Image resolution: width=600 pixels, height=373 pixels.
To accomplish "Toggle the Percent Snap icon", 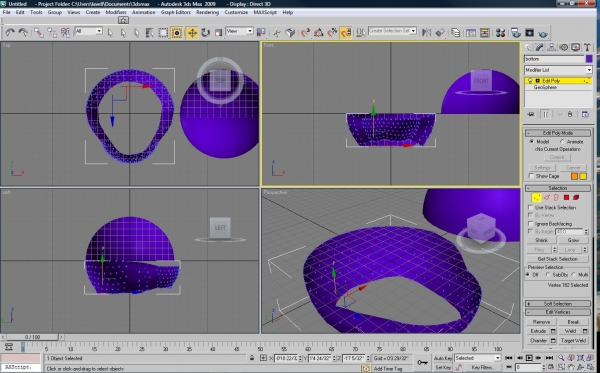I will (332, 33).
